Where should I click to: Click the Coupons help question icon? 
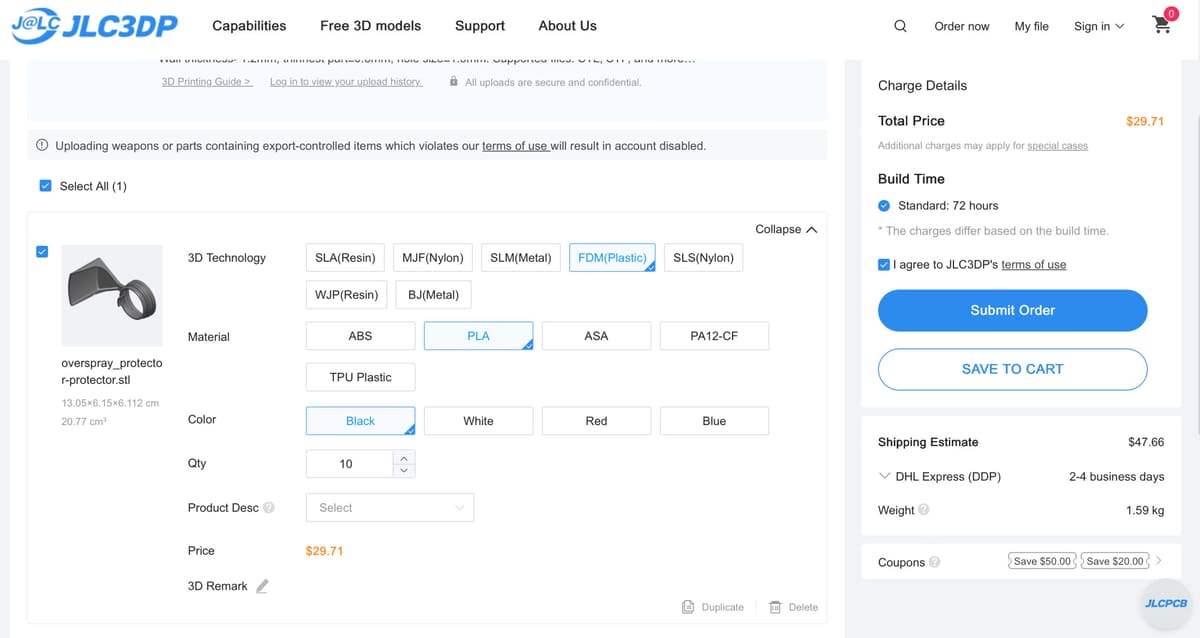point(934,562)
